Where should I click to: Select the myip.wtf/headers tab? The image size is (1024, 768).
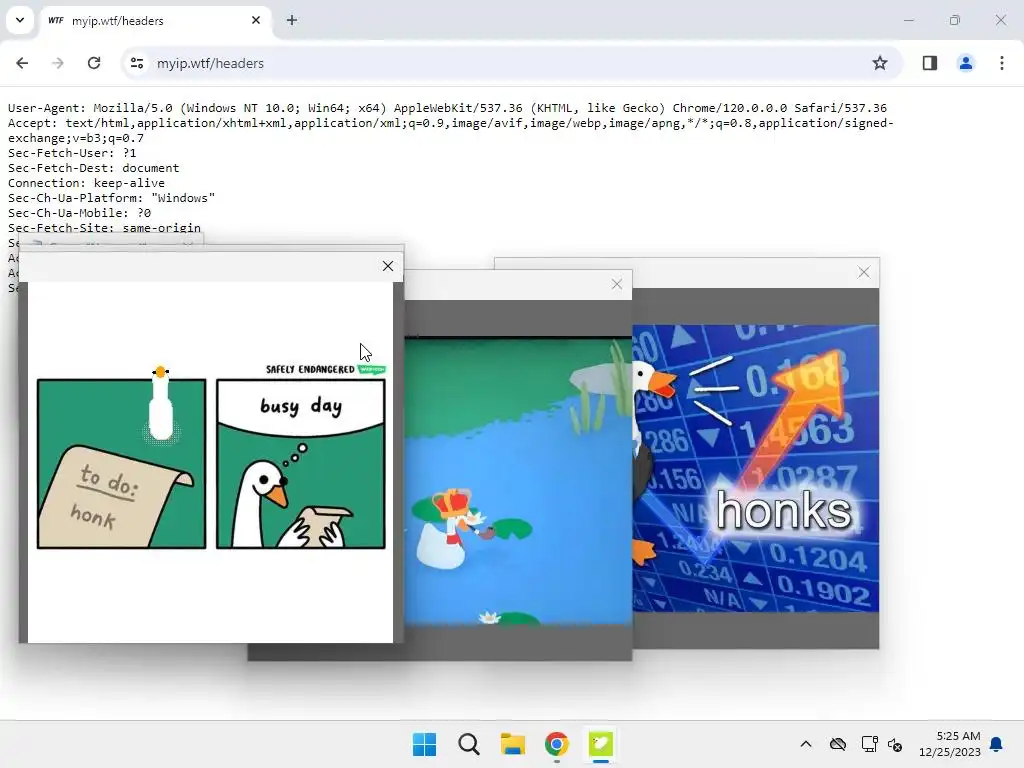157,21
